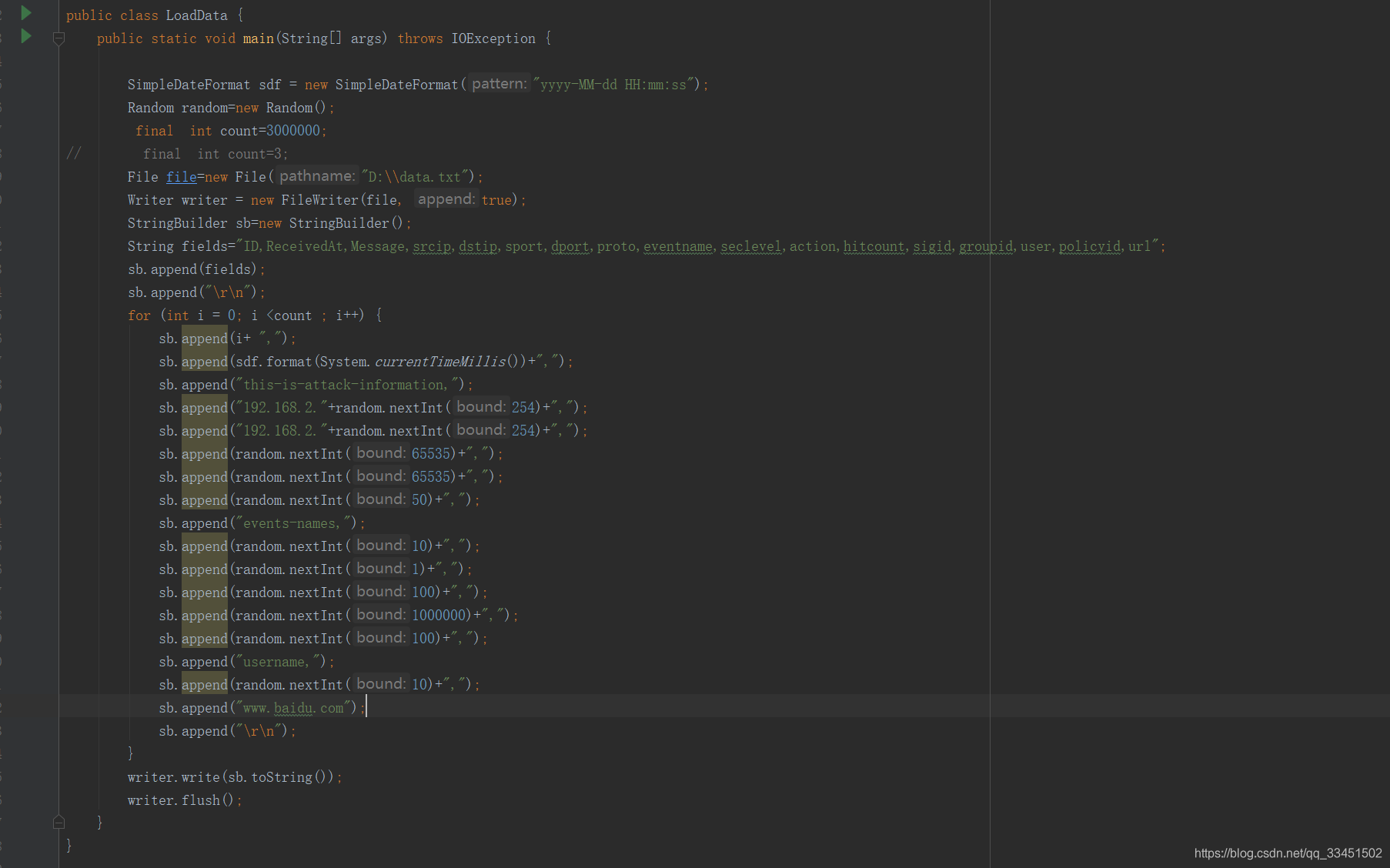Click the file path string D:\\data.txt

[x=413, y=177]
